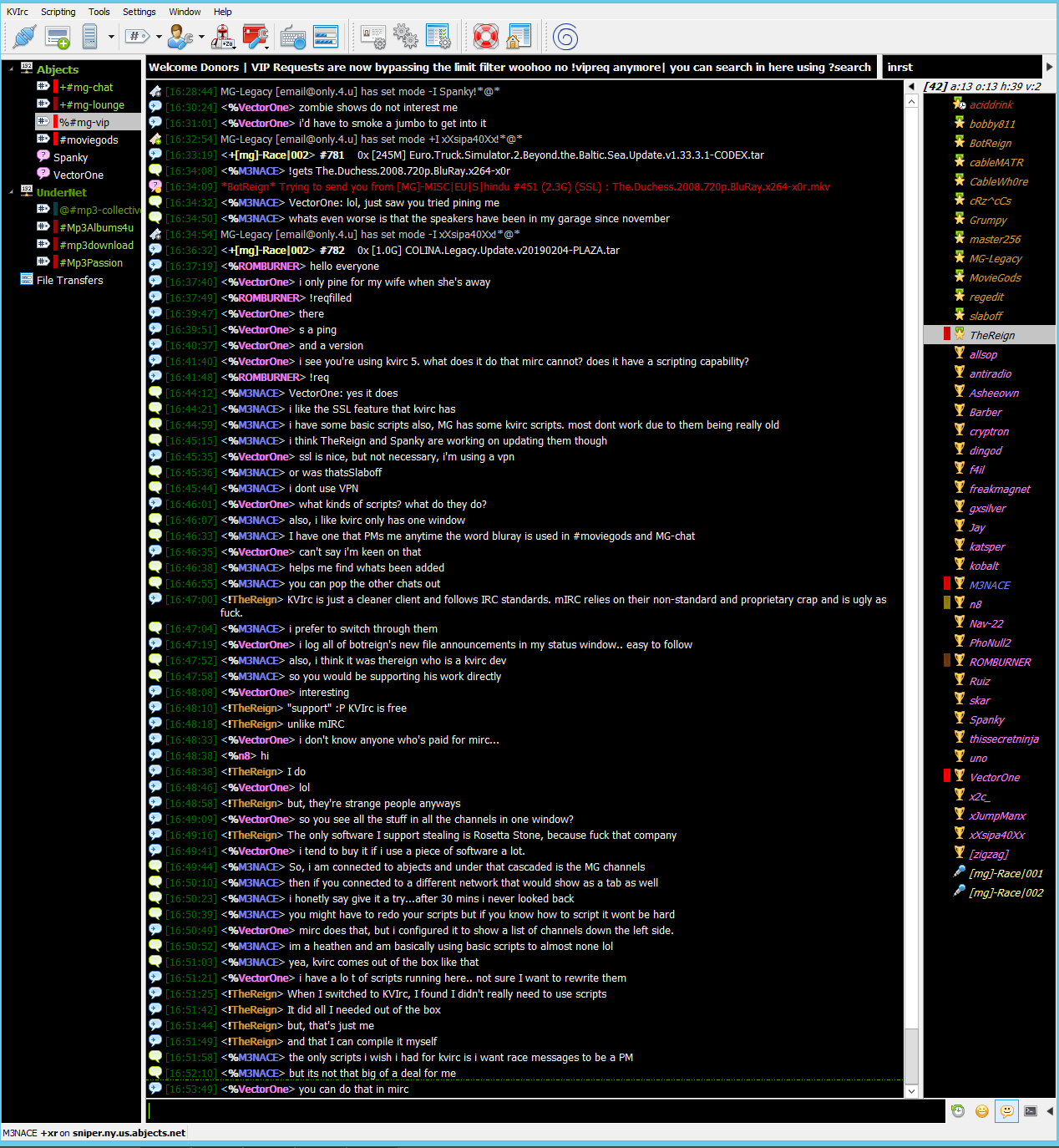Click the #moviegods channel icon
This screenshot has height=1148, width=1059.
coord(43,139)
